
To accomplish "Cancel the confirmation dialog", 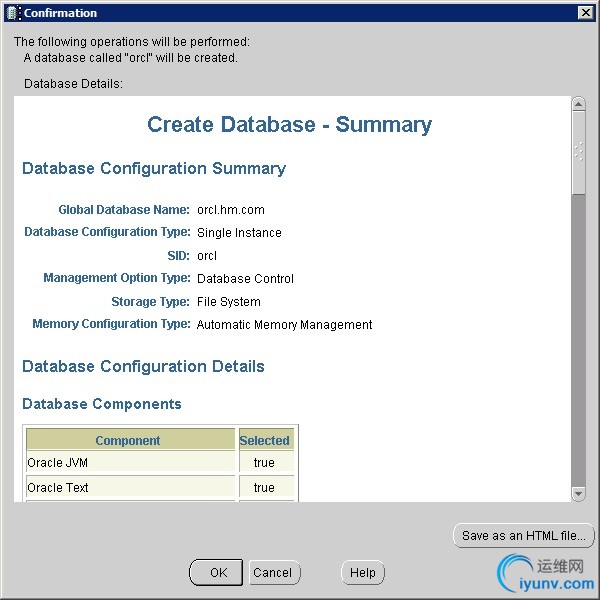I will point(275,572).
